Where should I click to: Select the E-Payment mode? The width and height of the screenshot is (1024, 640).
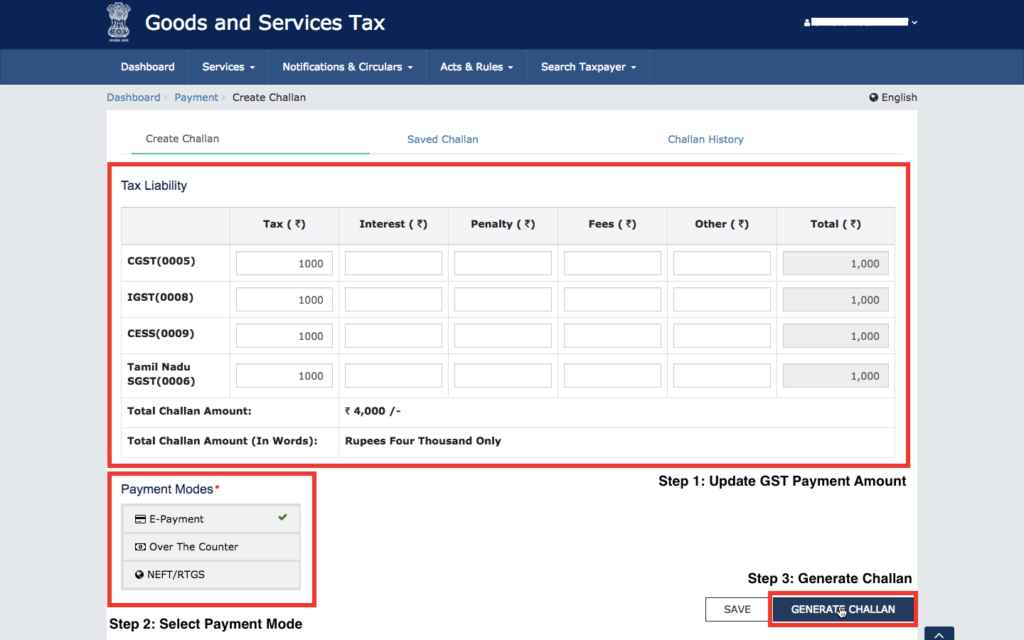(x=211, y=519)
